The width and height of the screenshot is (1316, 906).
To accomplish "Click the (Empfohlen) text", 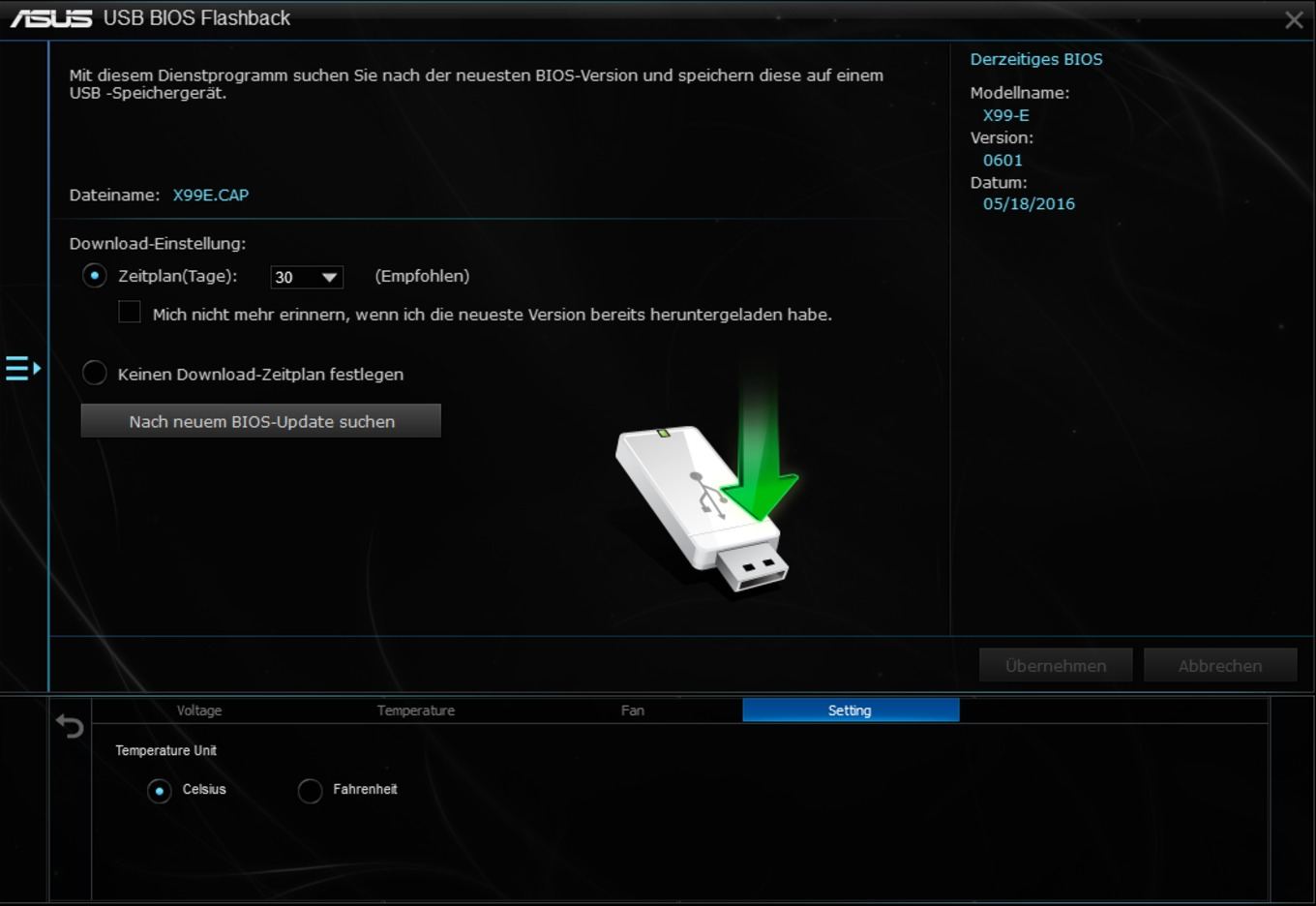I will tap(422, 276).
